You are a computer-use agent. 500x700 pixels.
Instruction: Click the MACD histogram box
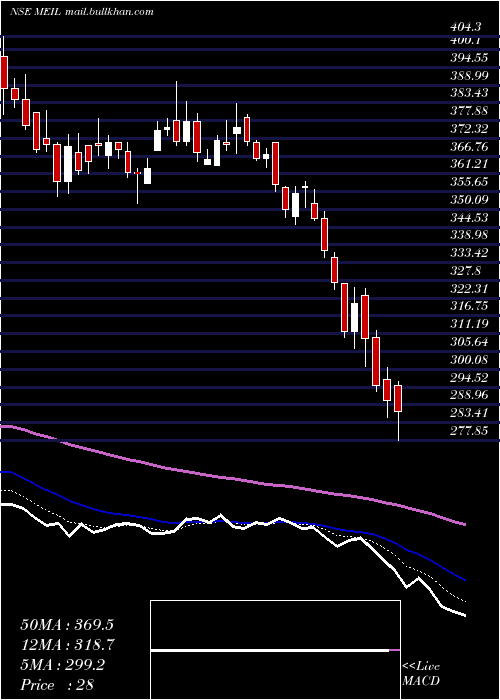(275, 650)
